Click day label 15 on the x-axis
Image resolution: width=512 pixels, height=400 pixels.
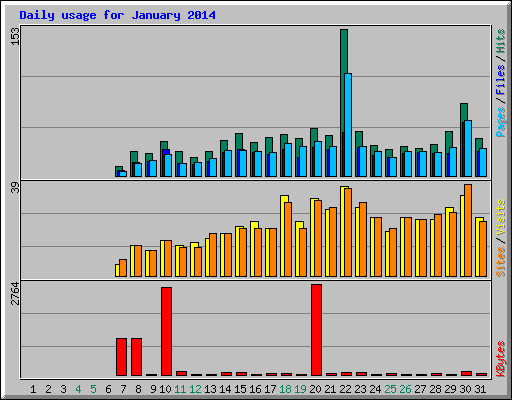240,389
